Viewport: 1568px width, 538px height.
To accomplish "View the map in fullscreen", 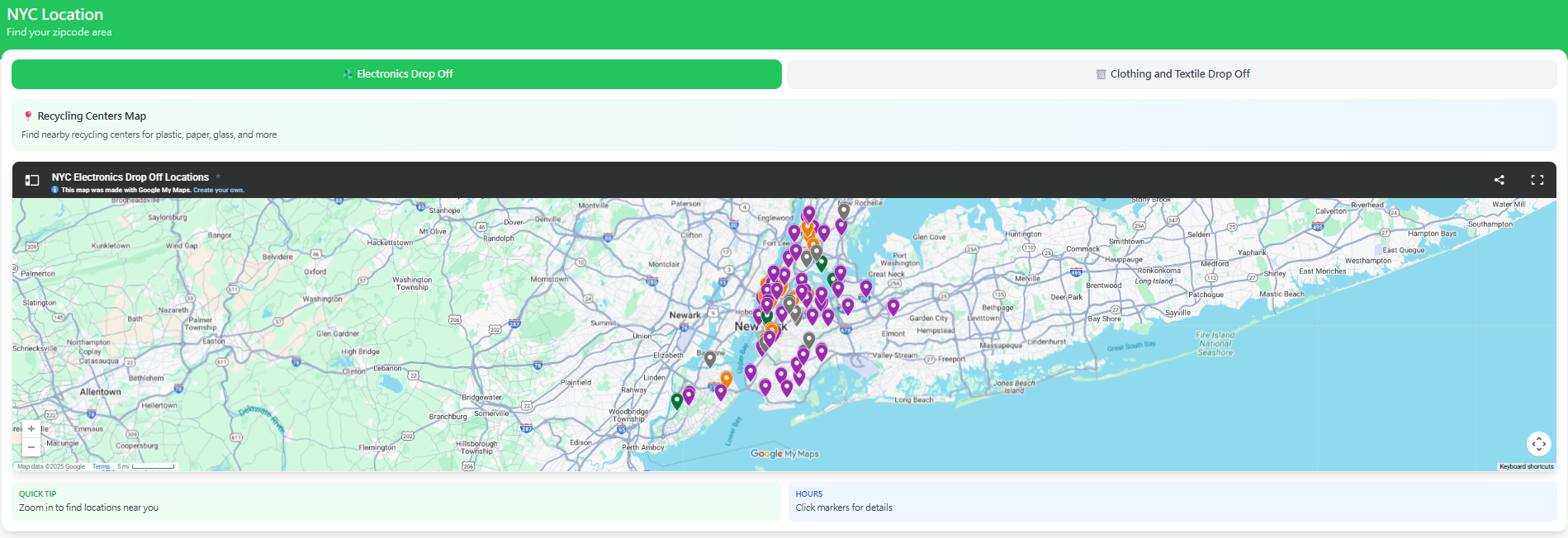I will pyautogui.click(x=1537, y=180).
